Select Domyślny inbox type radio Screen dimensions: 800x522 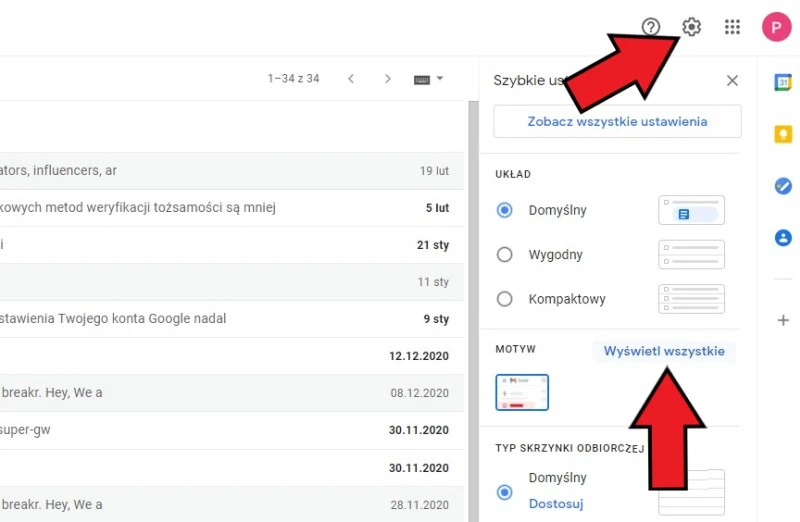click(505, 492)
